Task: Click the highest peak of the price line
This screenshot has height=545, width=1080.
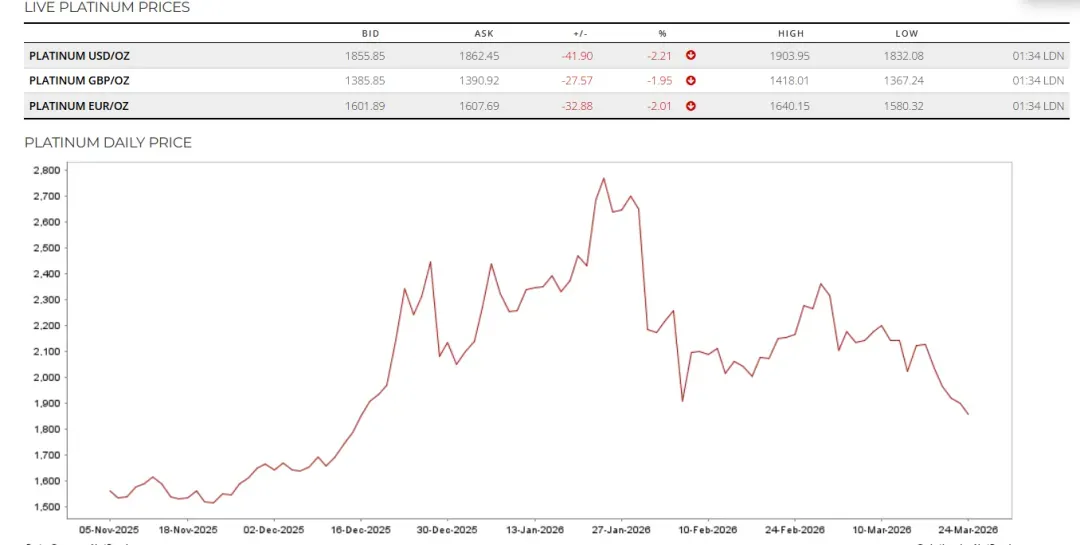Action: (604, 178)
